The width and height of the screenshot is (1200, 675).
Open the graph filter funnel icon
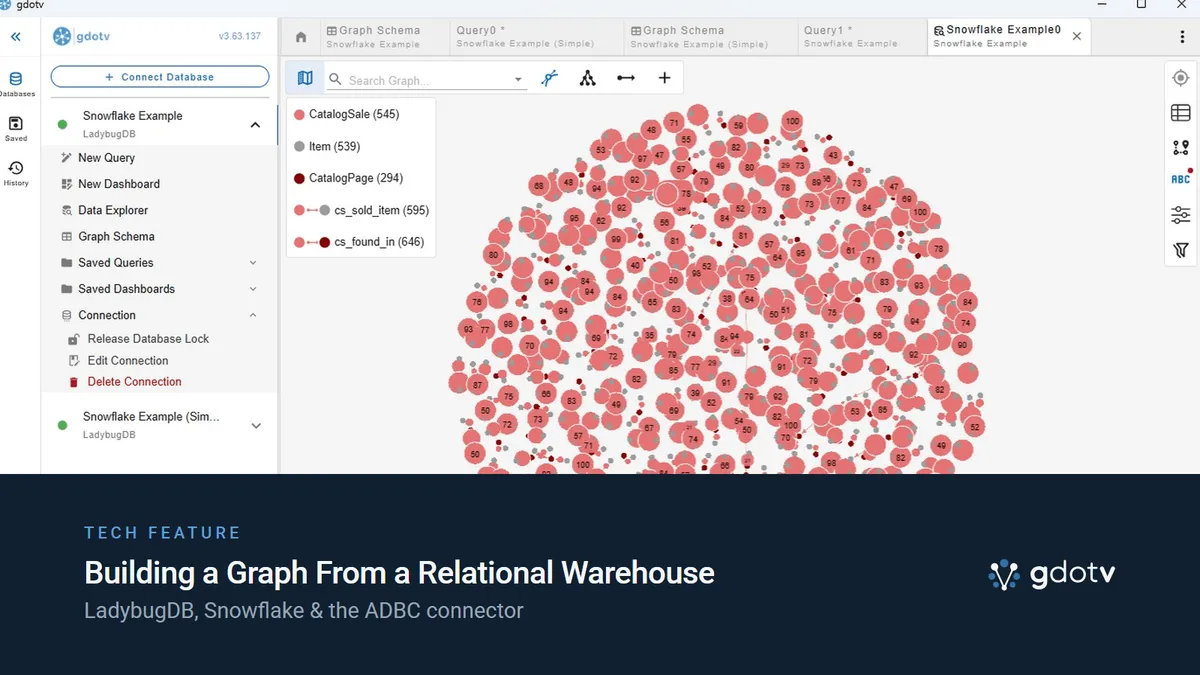[1181, 250]
